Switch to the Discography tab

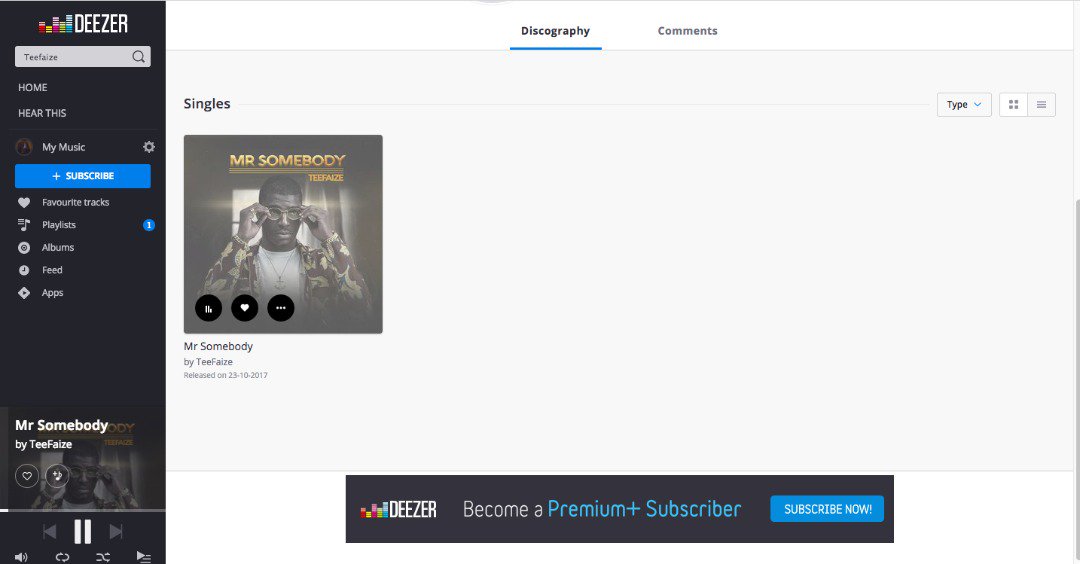[x=555, y=31]
